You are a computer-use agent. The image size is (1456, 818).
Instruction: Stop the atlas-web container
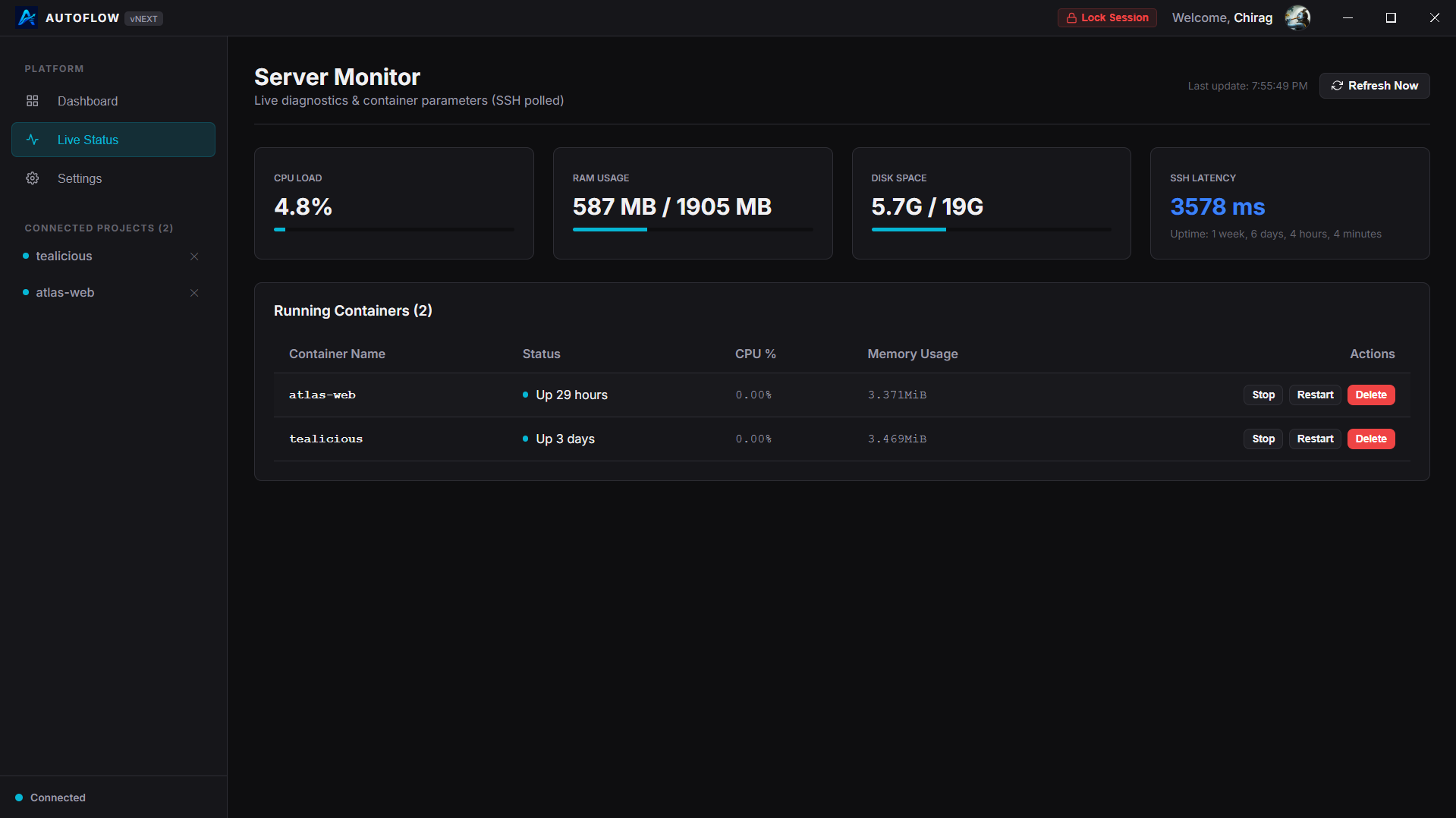coord(1263,395)
